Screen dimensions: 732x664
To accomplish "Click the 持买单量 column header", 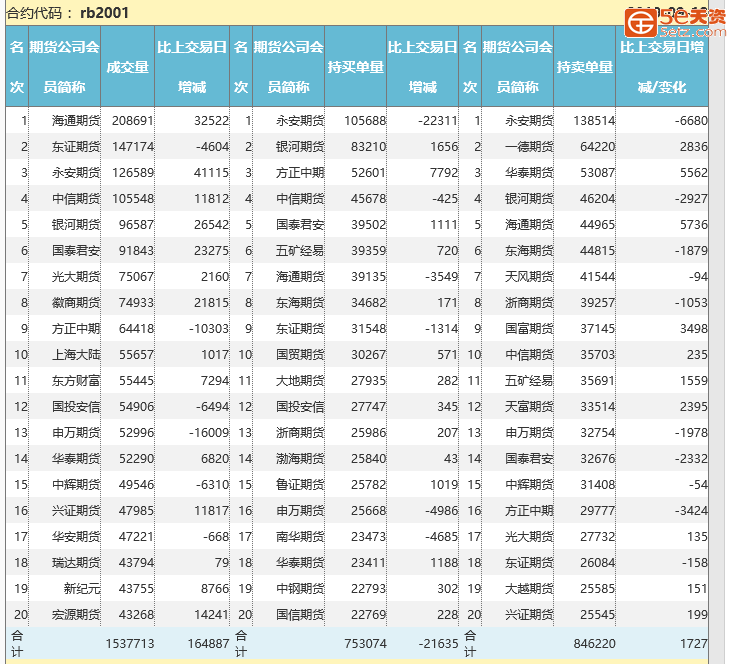I will tap(355, 67).
